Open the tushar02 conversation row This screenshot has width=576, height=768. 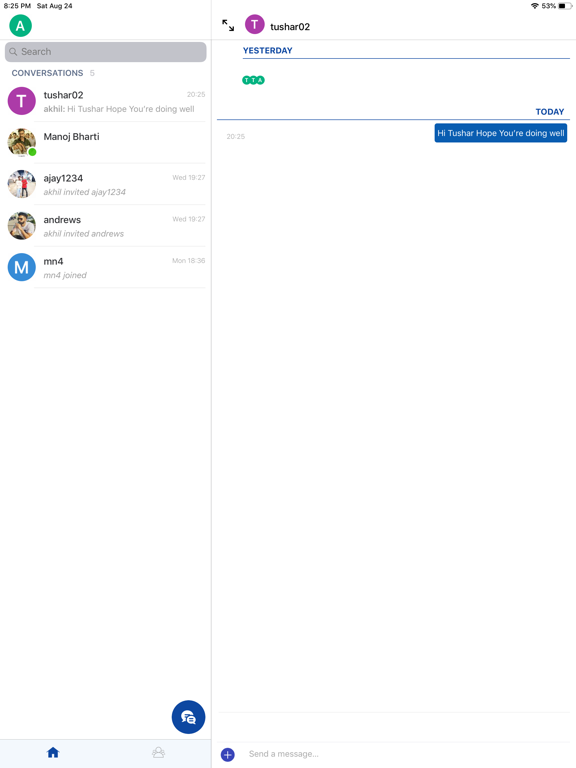(x=105, y=101)
